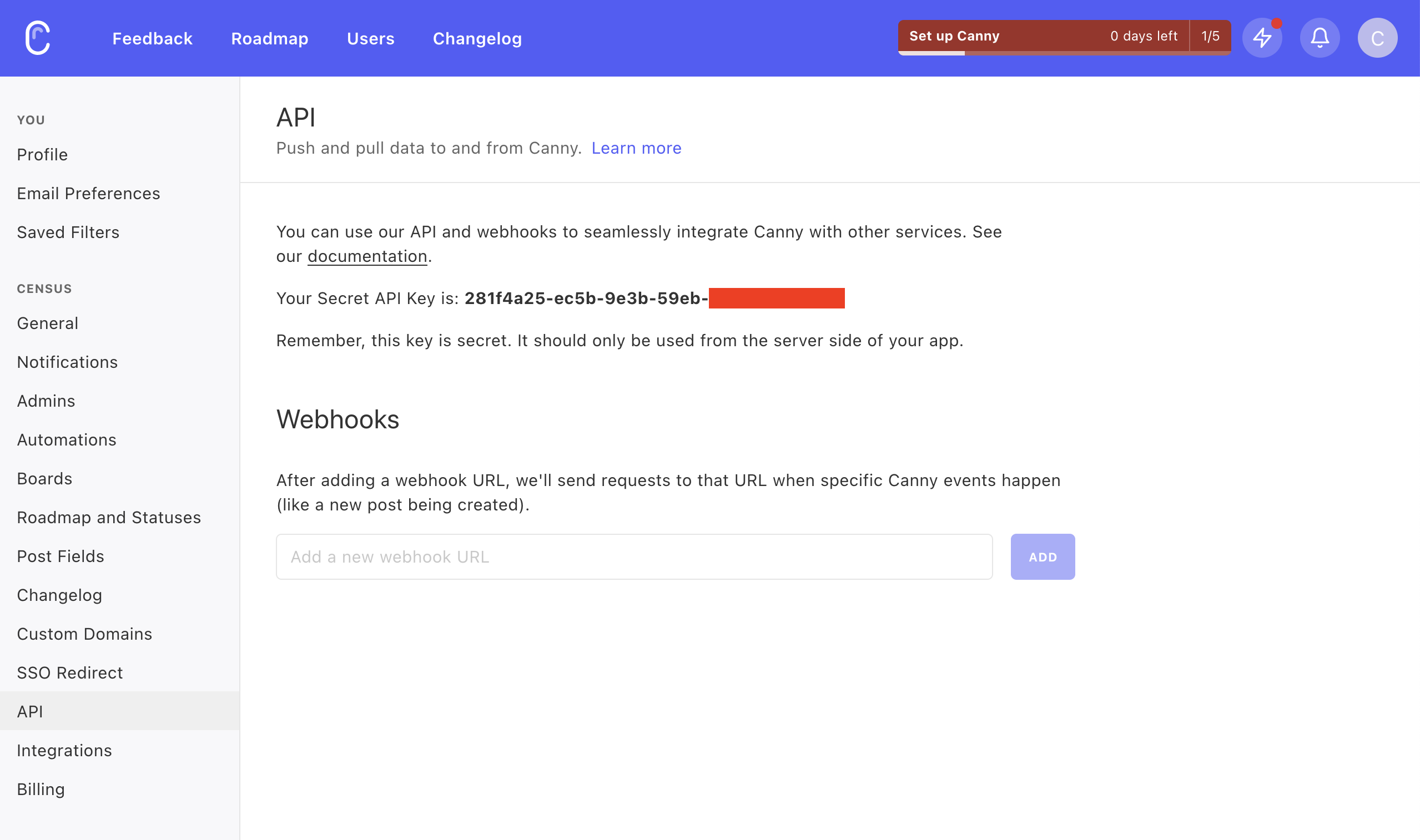Open the Changelog top navigation tab

click(x=477, y=38)
